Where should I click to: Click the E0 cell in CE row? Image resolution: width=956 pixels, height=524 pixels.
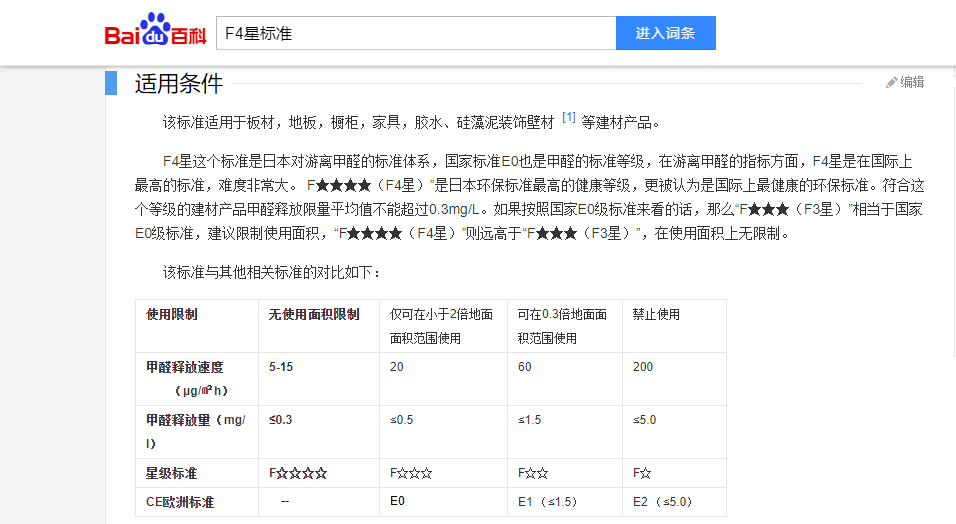397,501
